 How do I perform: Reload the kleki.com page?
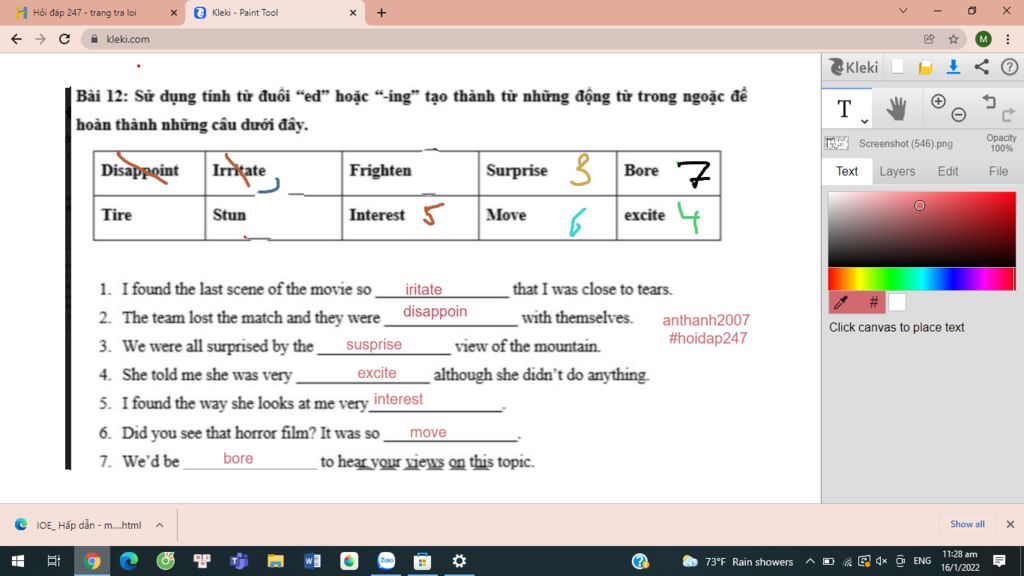(x=64, y=39)
